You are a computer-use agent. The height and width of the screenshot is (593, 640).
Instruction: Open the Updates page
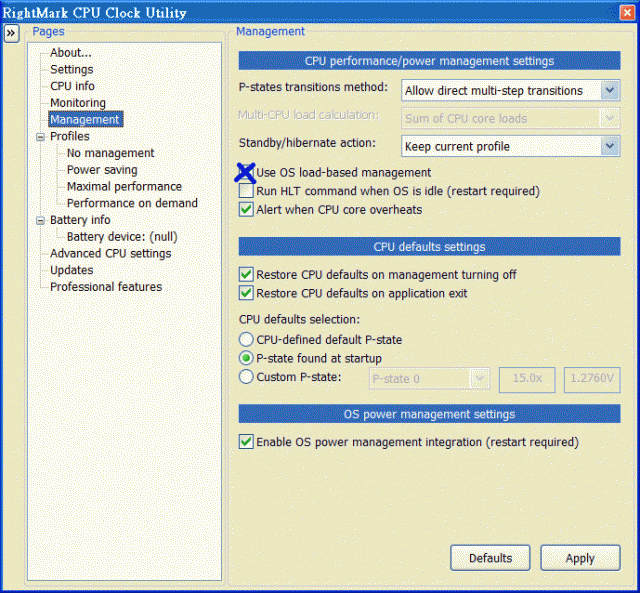click(71, 270)
